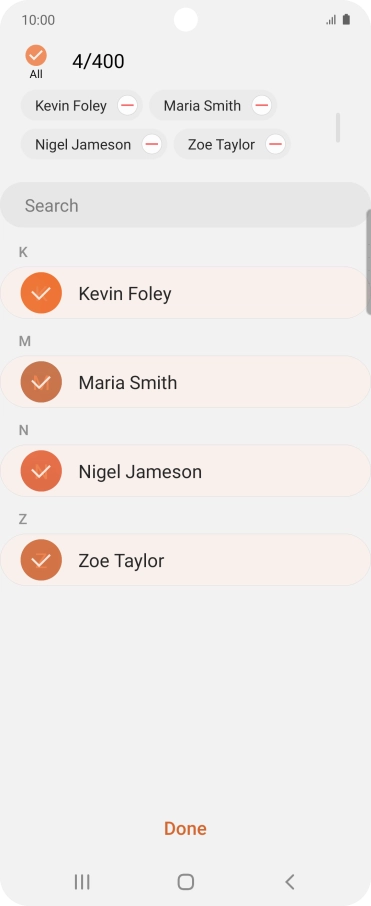Click the contact list fast-scroll handle
Image resolution: width=371 pixels, height=906 pixels.
[x=369, y=262]
